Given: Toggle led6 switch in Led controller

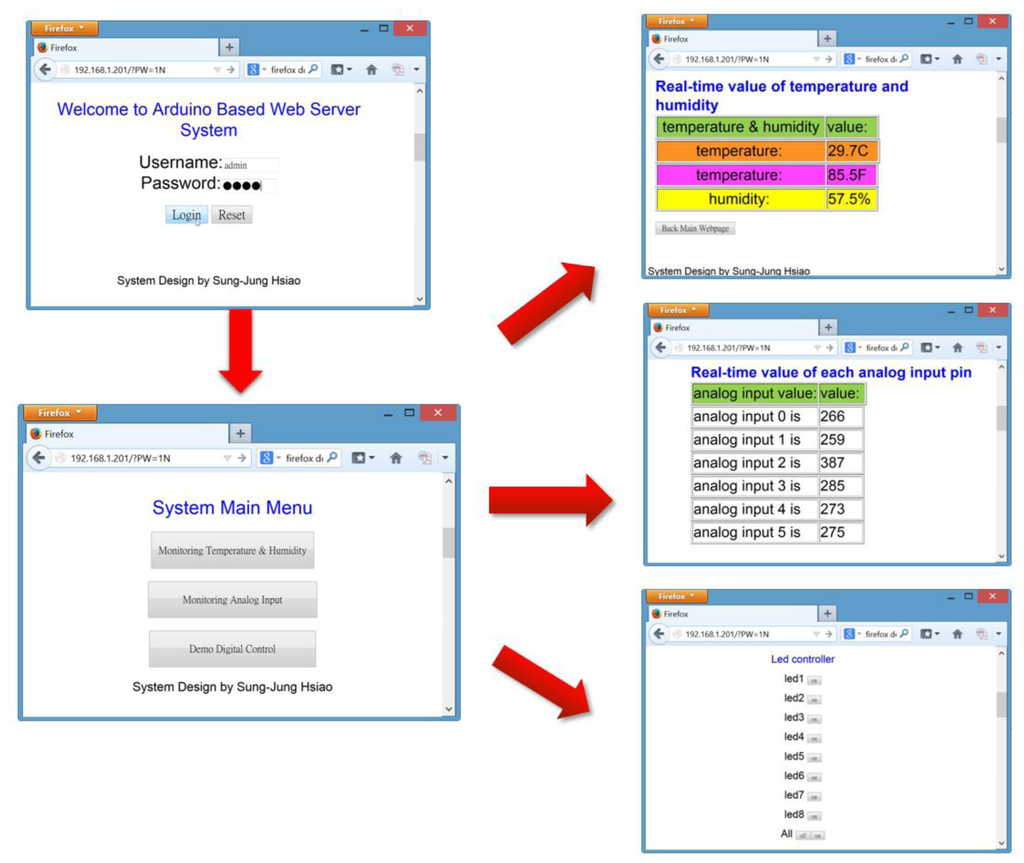Looking at the screenshot, I should tap(814, 777).
